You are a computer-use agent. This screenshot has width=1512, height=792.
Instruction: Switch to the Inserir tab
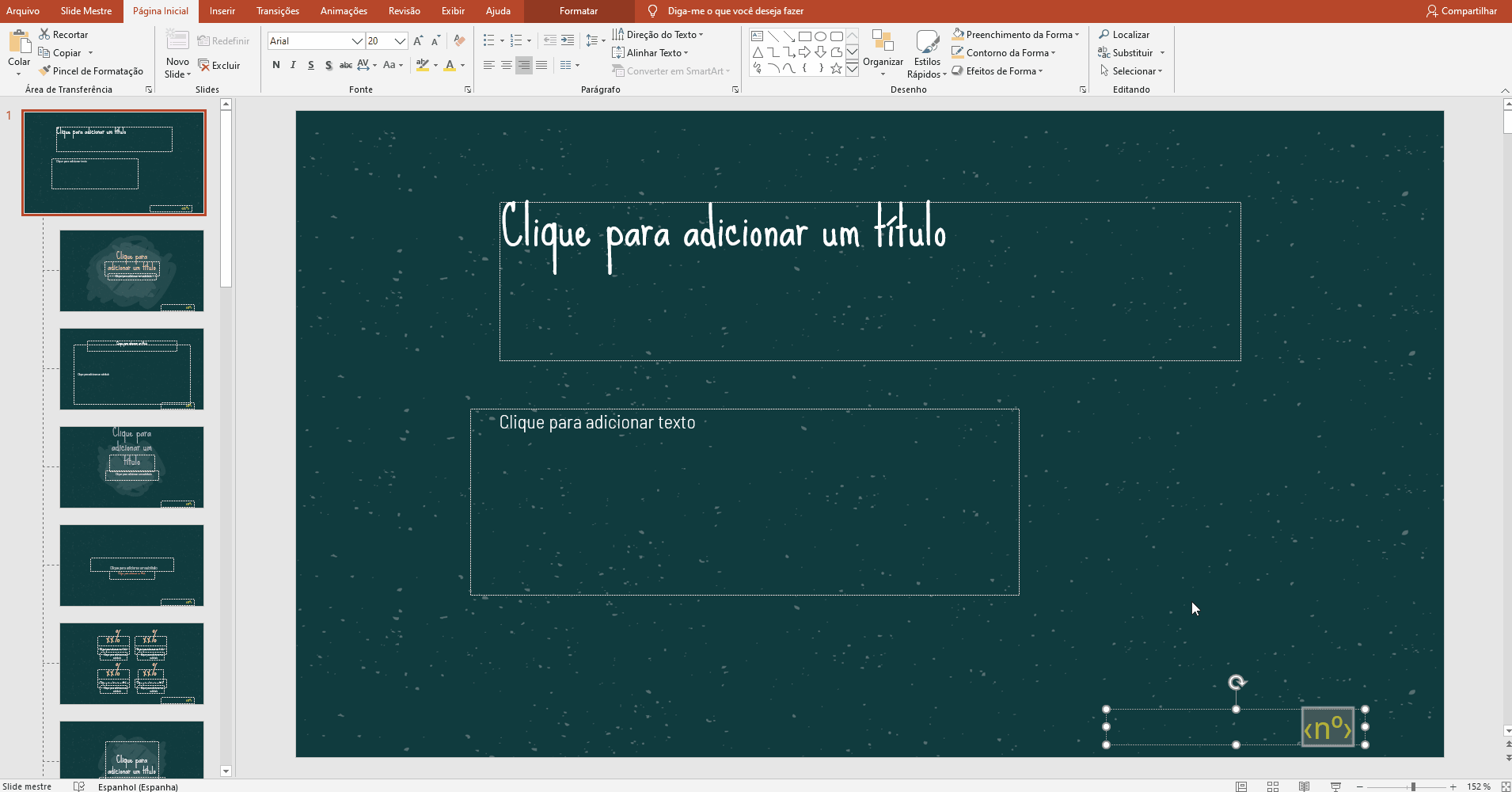tap(222, 11)
